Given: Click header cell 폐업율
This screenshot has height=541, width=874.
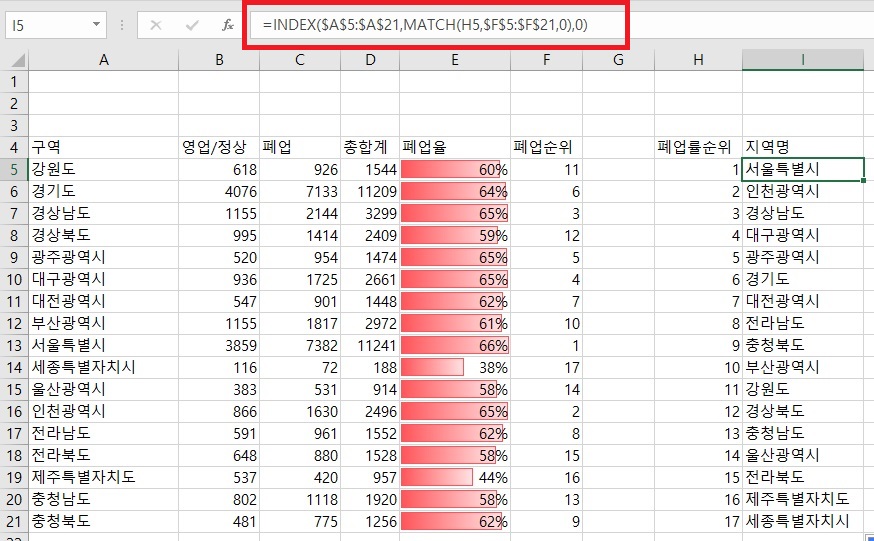Looking at the screenshot, I should pos(455,148).
